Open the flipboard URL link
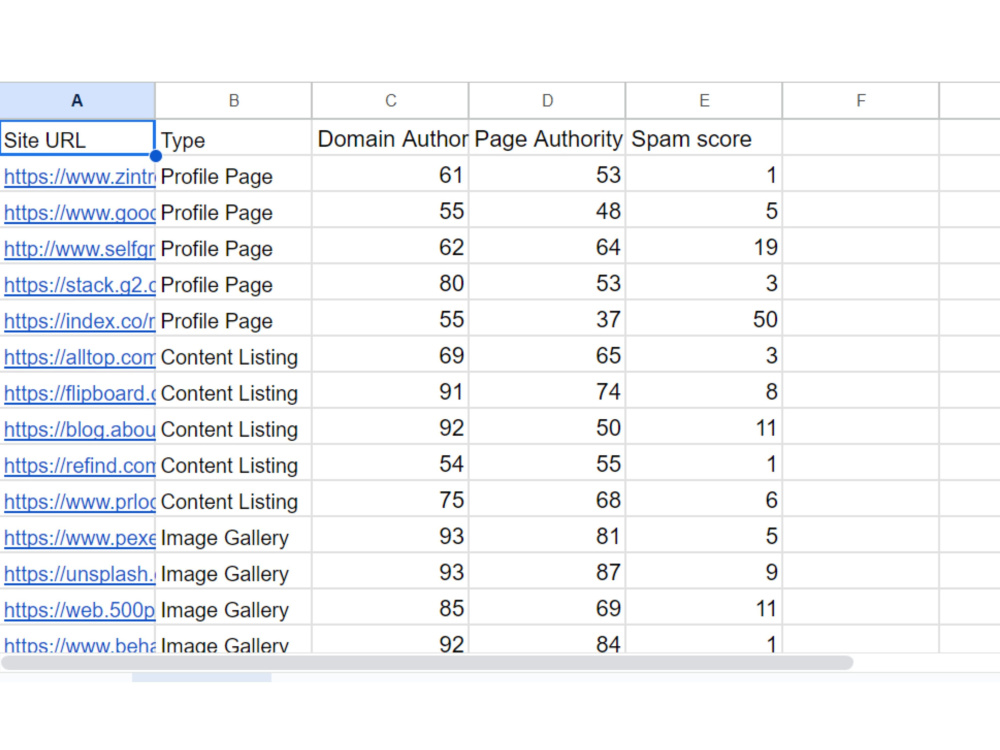The width and height of the screenshot is (1000, 750). 79,393
